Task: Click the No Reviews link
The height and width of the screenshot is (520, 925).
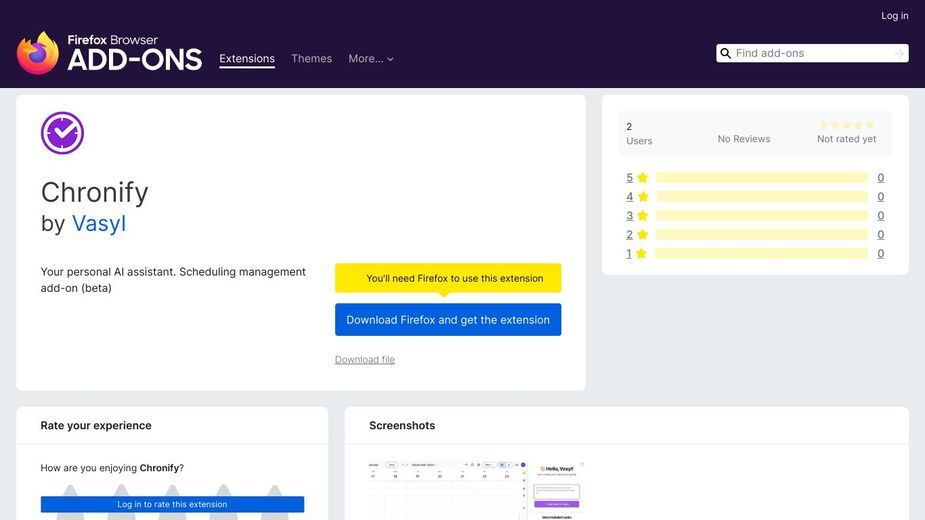Action: (x=743, y=139)
